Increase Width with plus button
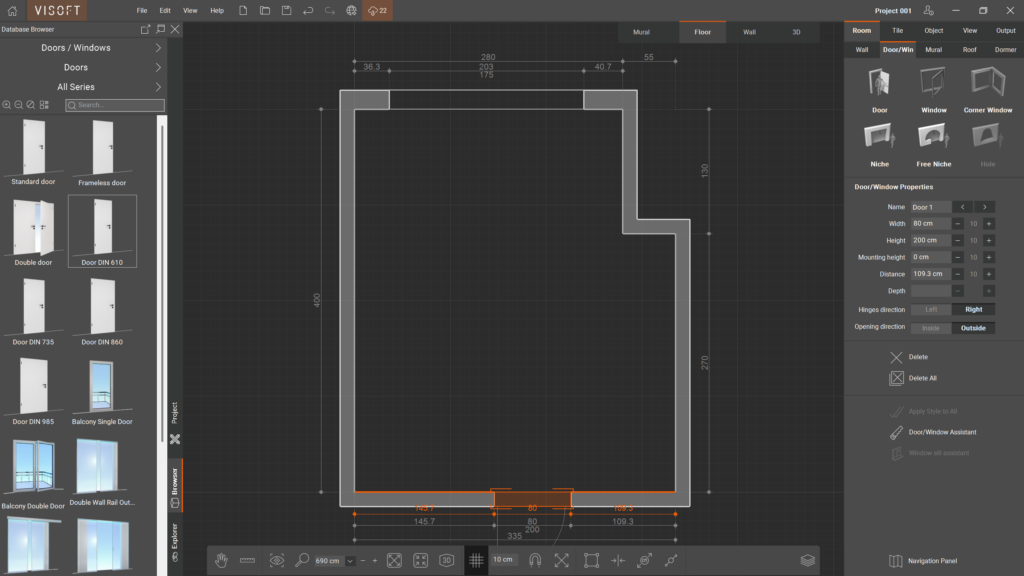The height and width of the screenshot is (576, 1024). click(x=989, y=223)
